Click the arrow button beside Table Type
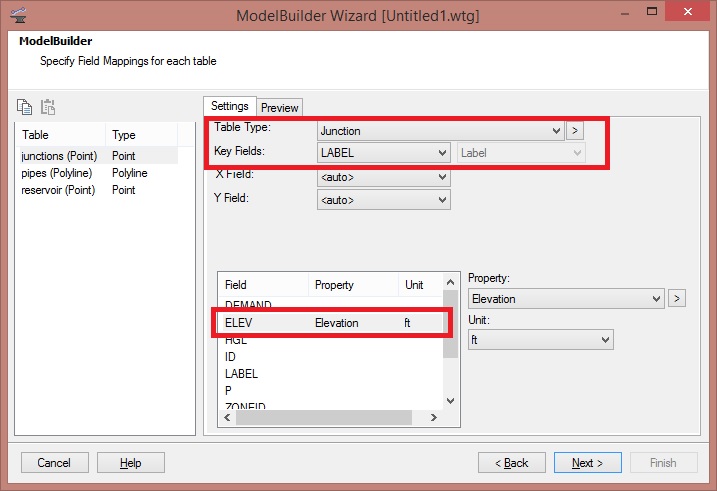 click(575, 131)
